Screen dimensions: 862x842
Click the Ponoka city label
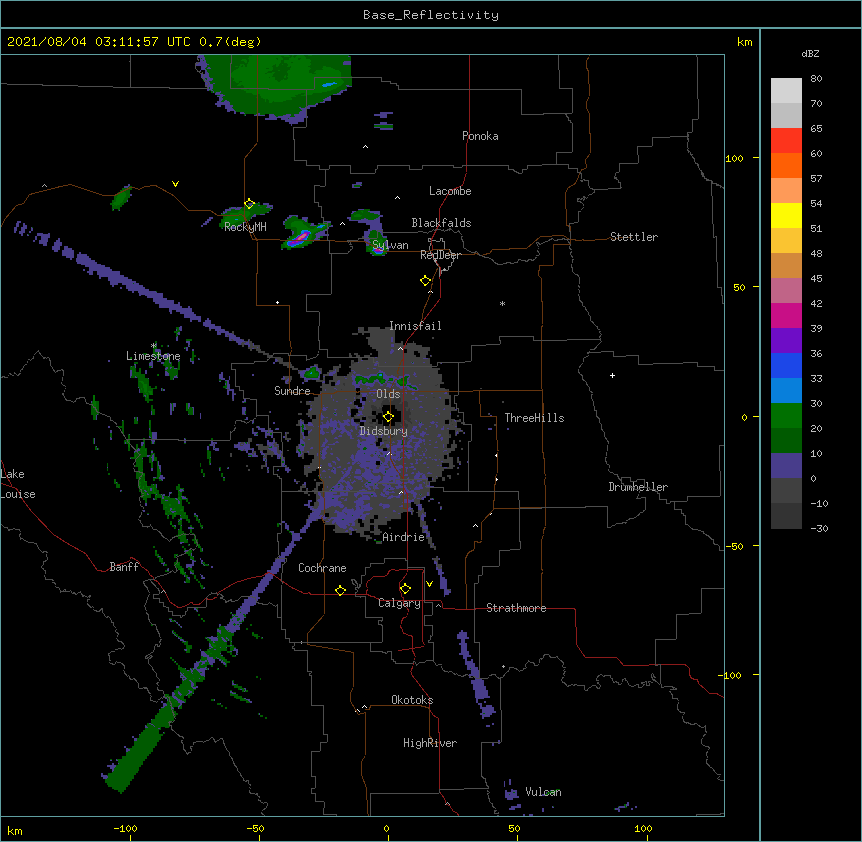point(480,136)
